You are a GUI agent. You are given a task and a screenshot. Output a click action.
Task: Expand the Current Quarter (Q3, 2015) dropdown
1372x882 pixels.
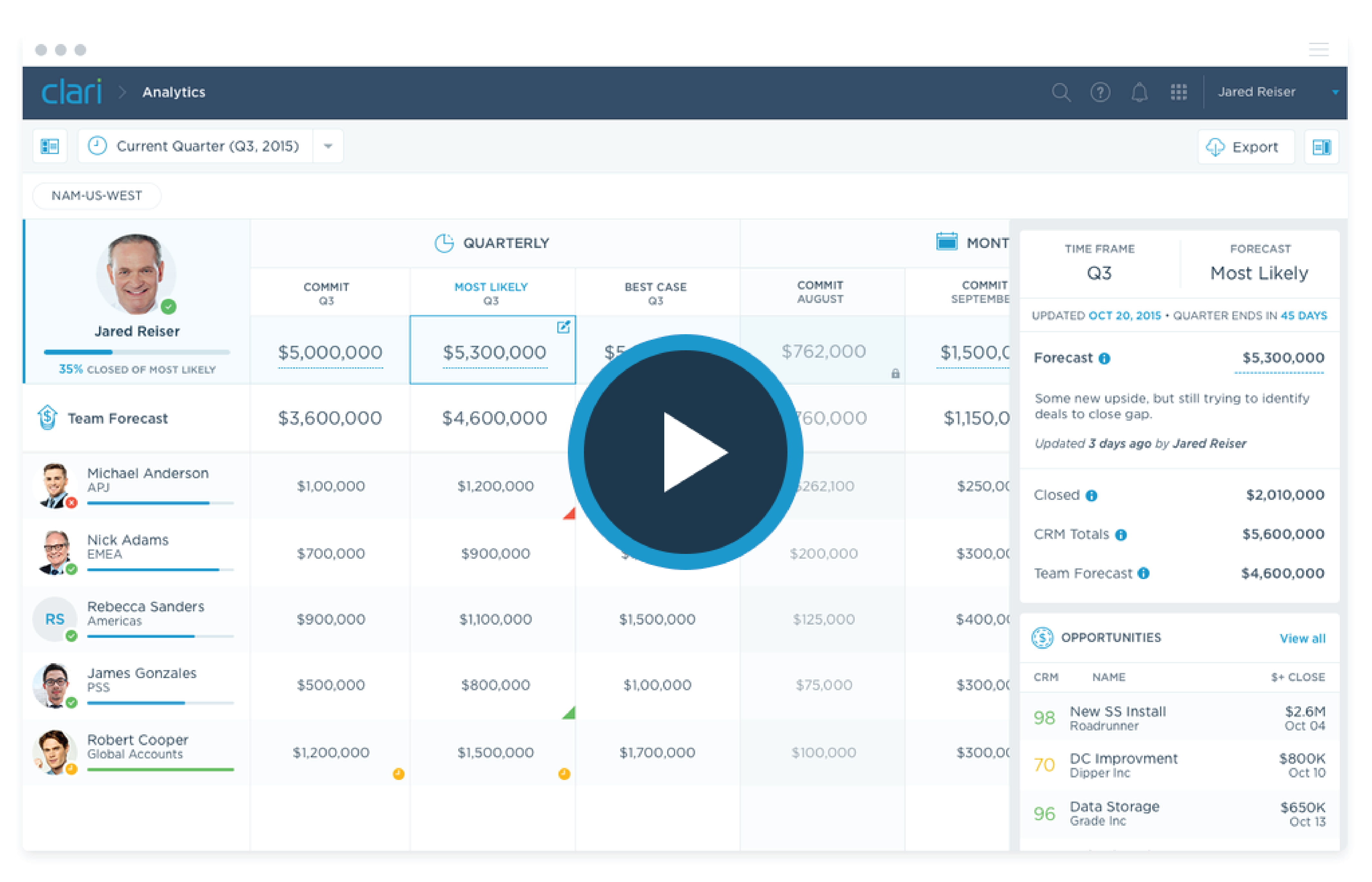[x=328, y=146]
